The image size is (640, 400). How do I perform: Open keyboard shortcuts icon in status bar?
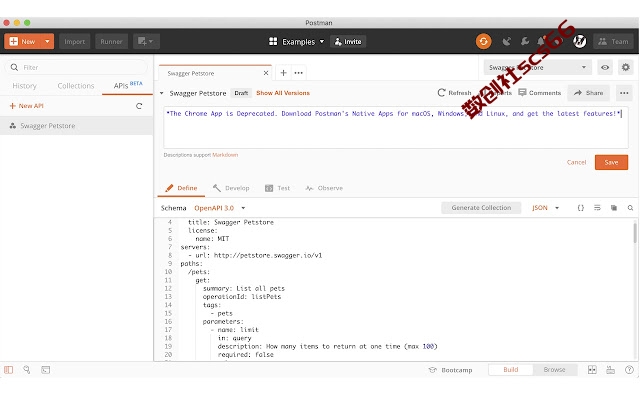click(611, 370)
